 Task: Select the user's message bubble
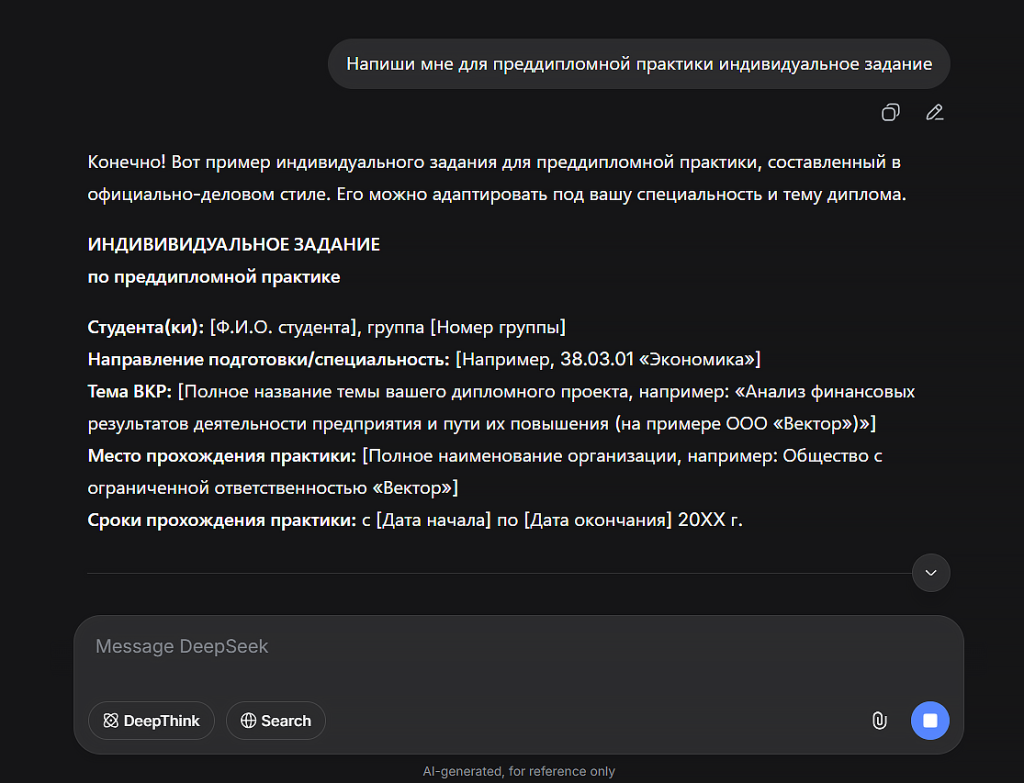tap(639, 63)
